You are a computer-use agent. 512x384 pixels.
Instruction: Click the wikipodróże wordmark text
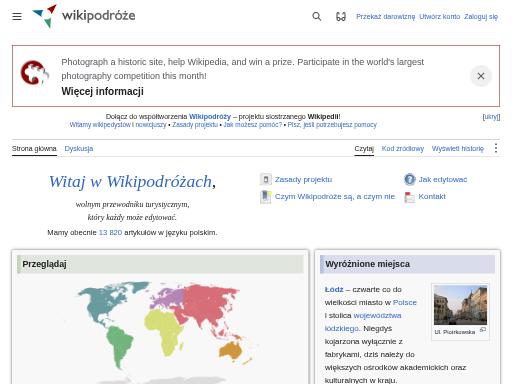[x=99, y=16]
